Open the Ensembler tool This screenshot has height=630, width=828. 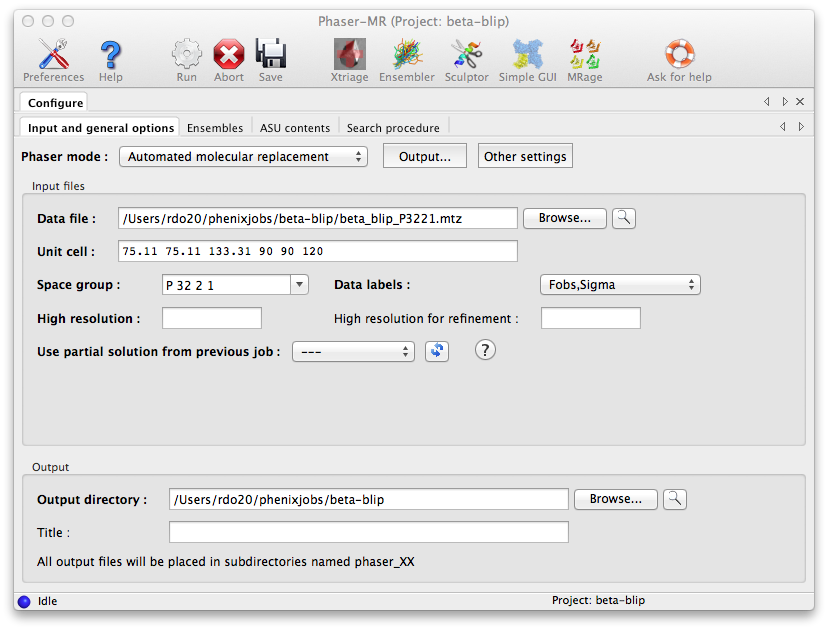(406, 55)
